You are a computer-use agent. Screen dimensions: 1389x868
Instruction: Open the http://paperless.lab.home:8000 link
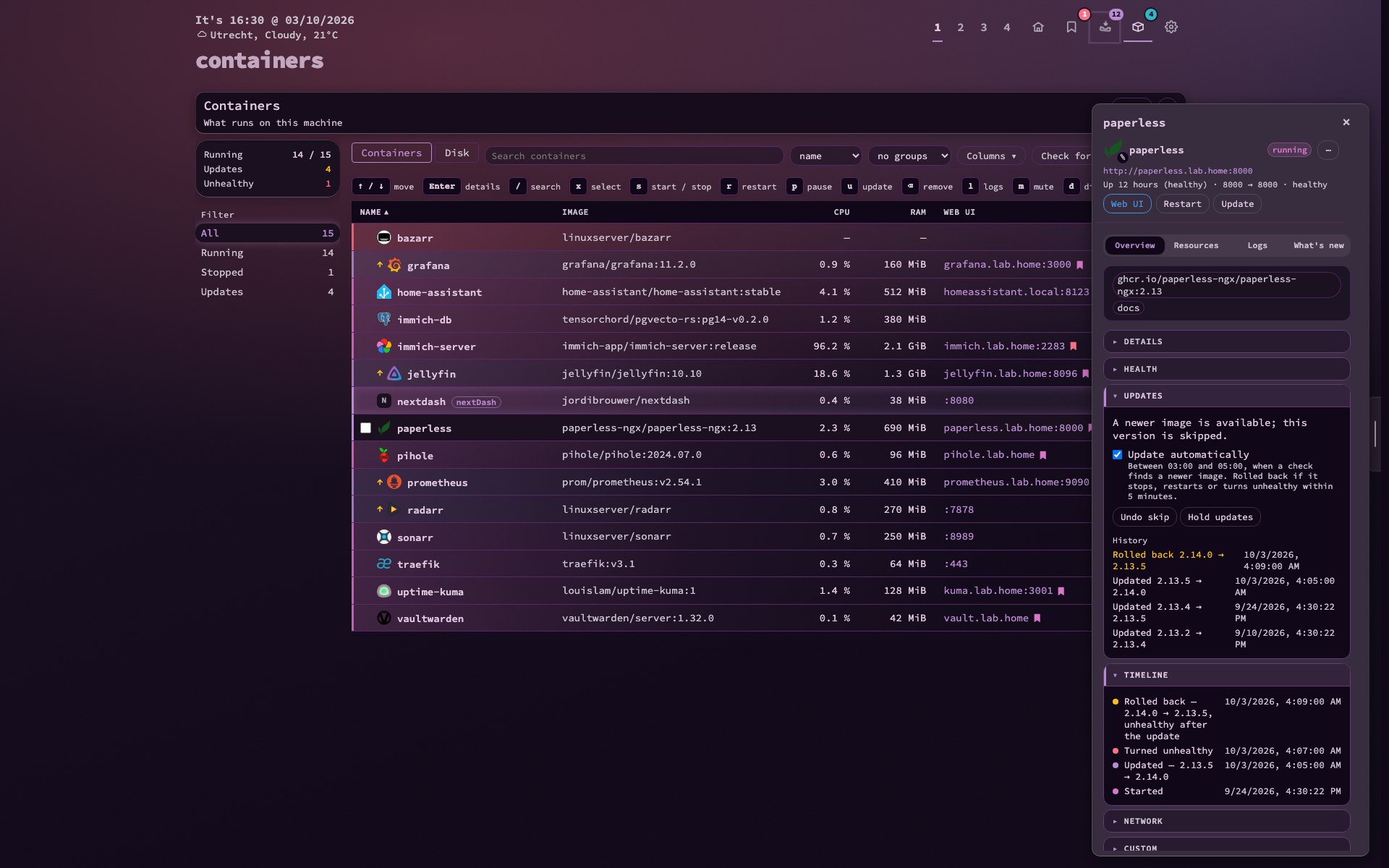coord(1178,171)
